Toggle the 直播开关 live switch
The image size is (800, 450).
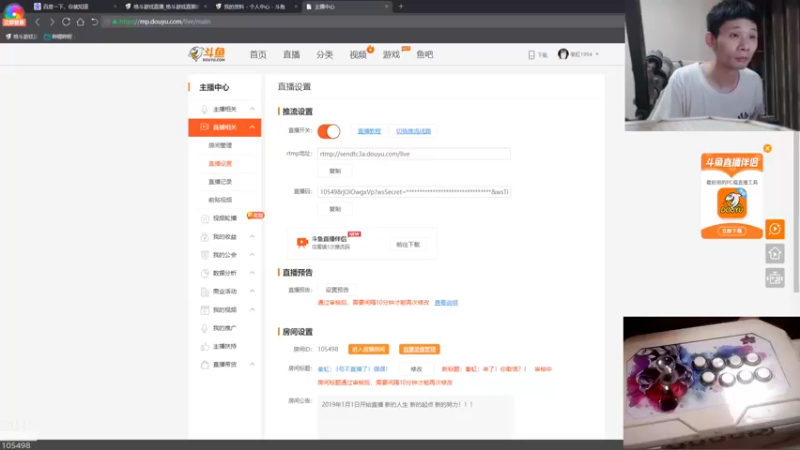329,131
